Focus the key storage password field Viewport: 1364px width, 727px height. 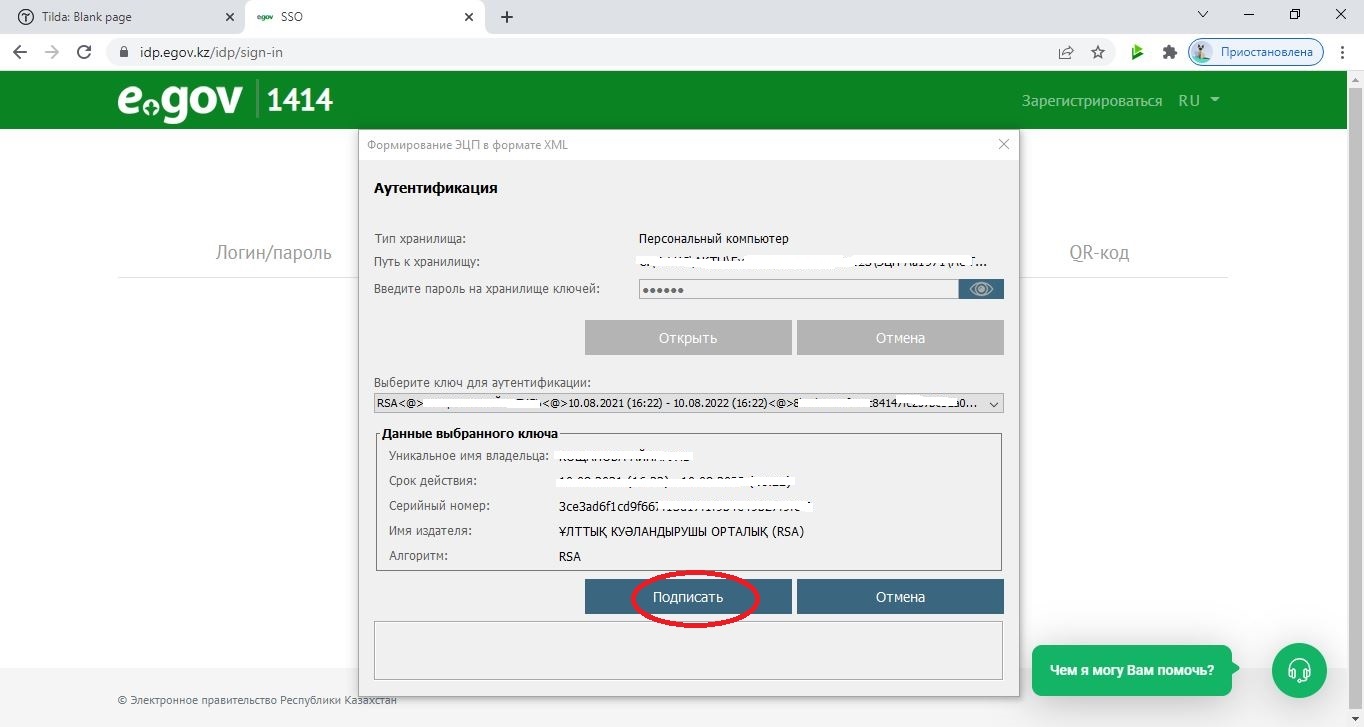click(798, 289)
